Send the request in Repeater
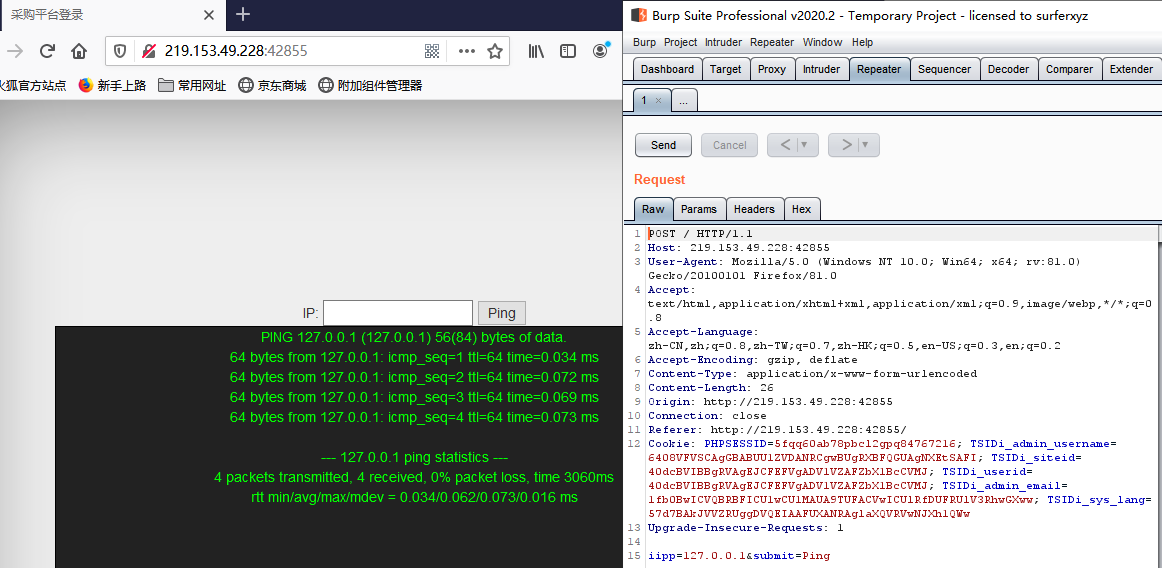The image size is (1162, 568). (x=663, y=145)
